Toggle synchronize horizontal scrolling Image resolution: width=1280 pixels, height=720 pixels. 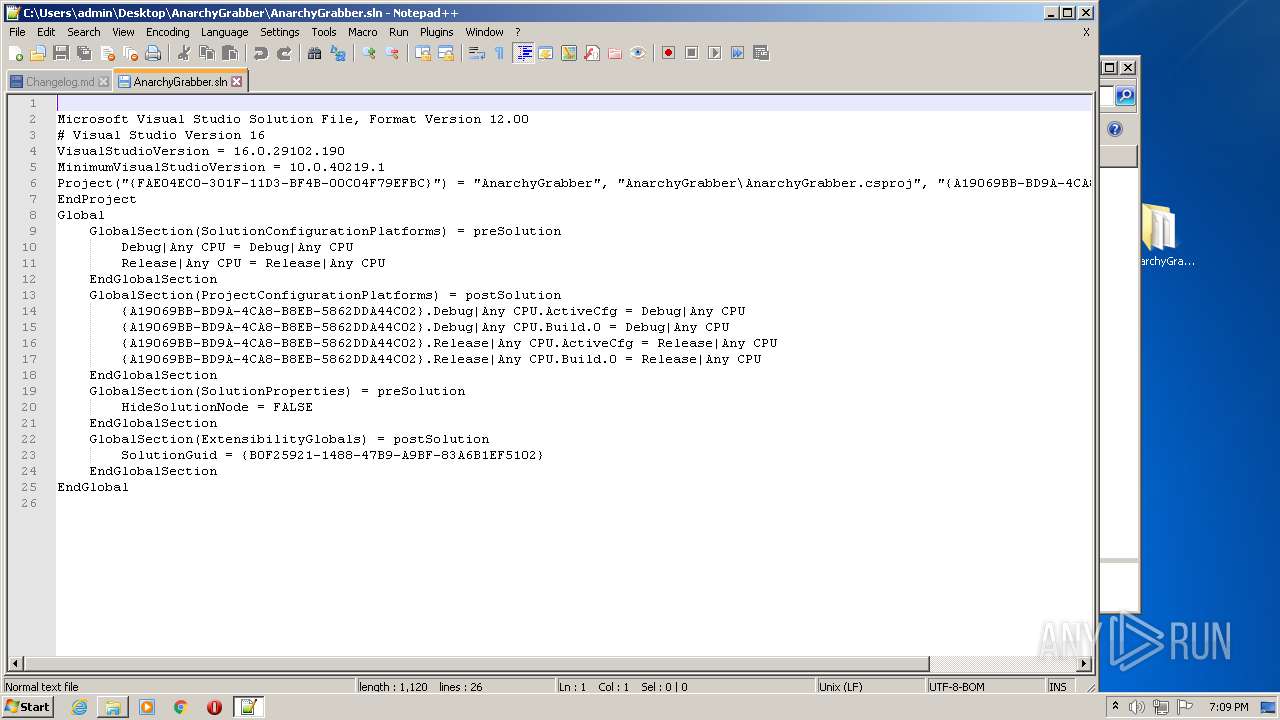click(x=446, y=53)
